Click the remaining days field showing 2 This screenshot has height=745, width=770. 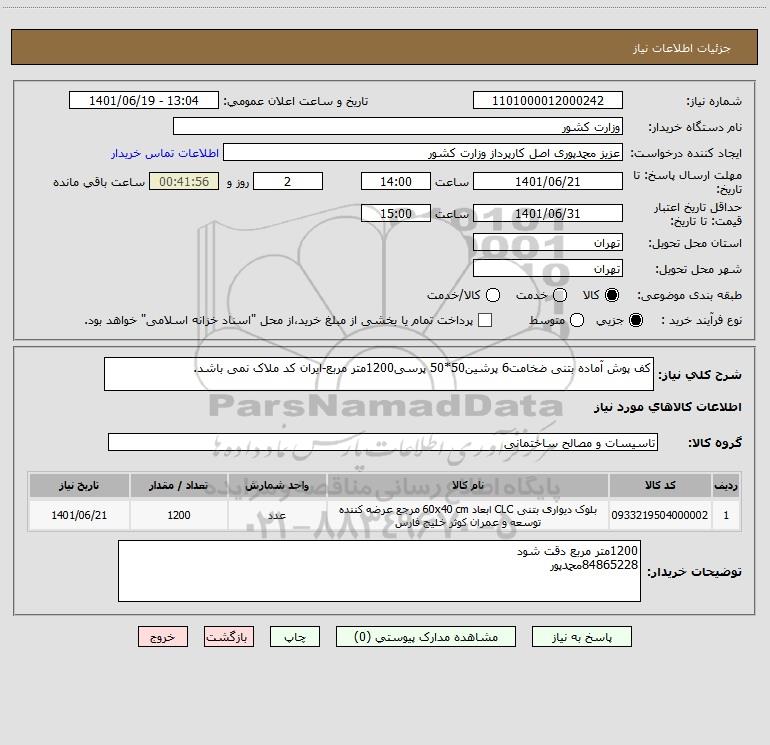(288, 181)
